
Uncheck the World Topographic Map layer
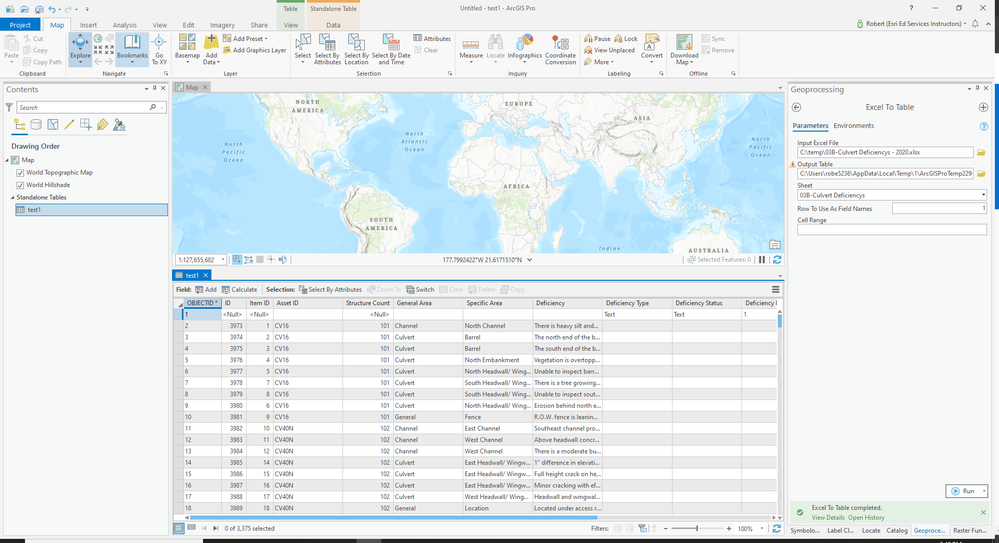tap(21, 172)
